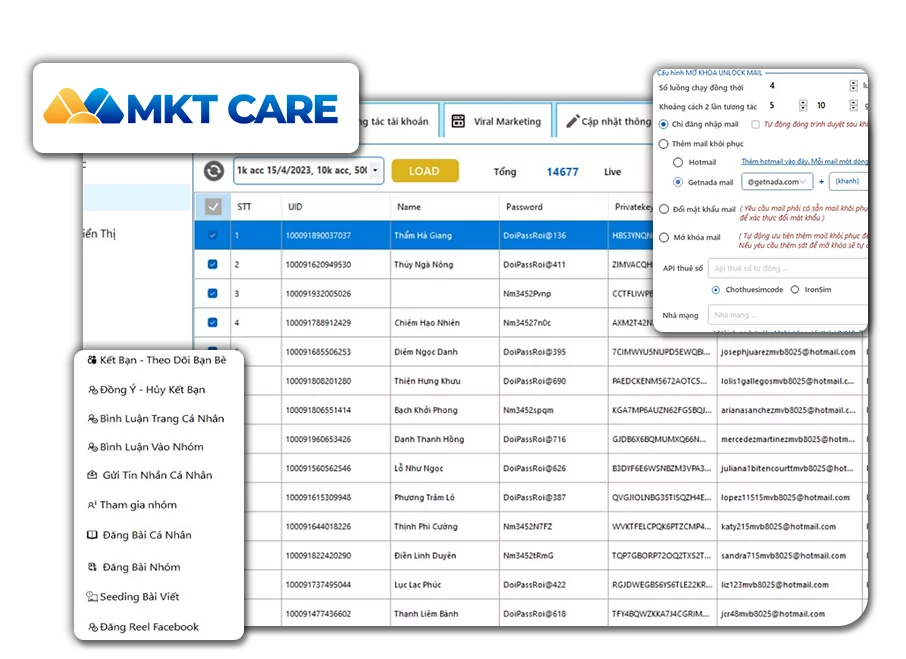This screenshot has height=659, width=906.
Task: Uncheck row 4 checkbox for Chiêm Hạo Nhiên
Action: click(x=213, y=322)
